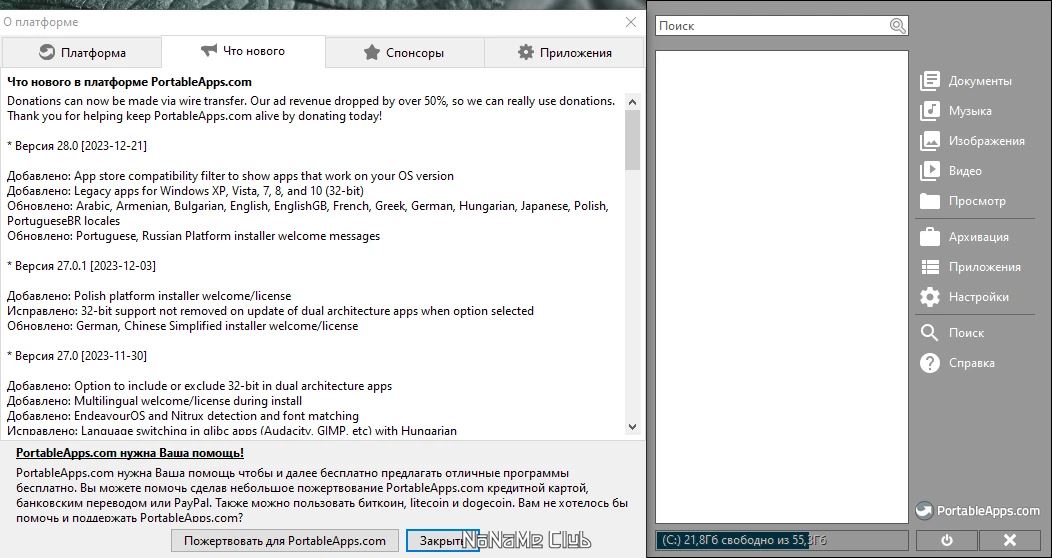Click the changelog scrollbar thumb
The width and height of the screenshot is (1052, 558).
[632, 140]
